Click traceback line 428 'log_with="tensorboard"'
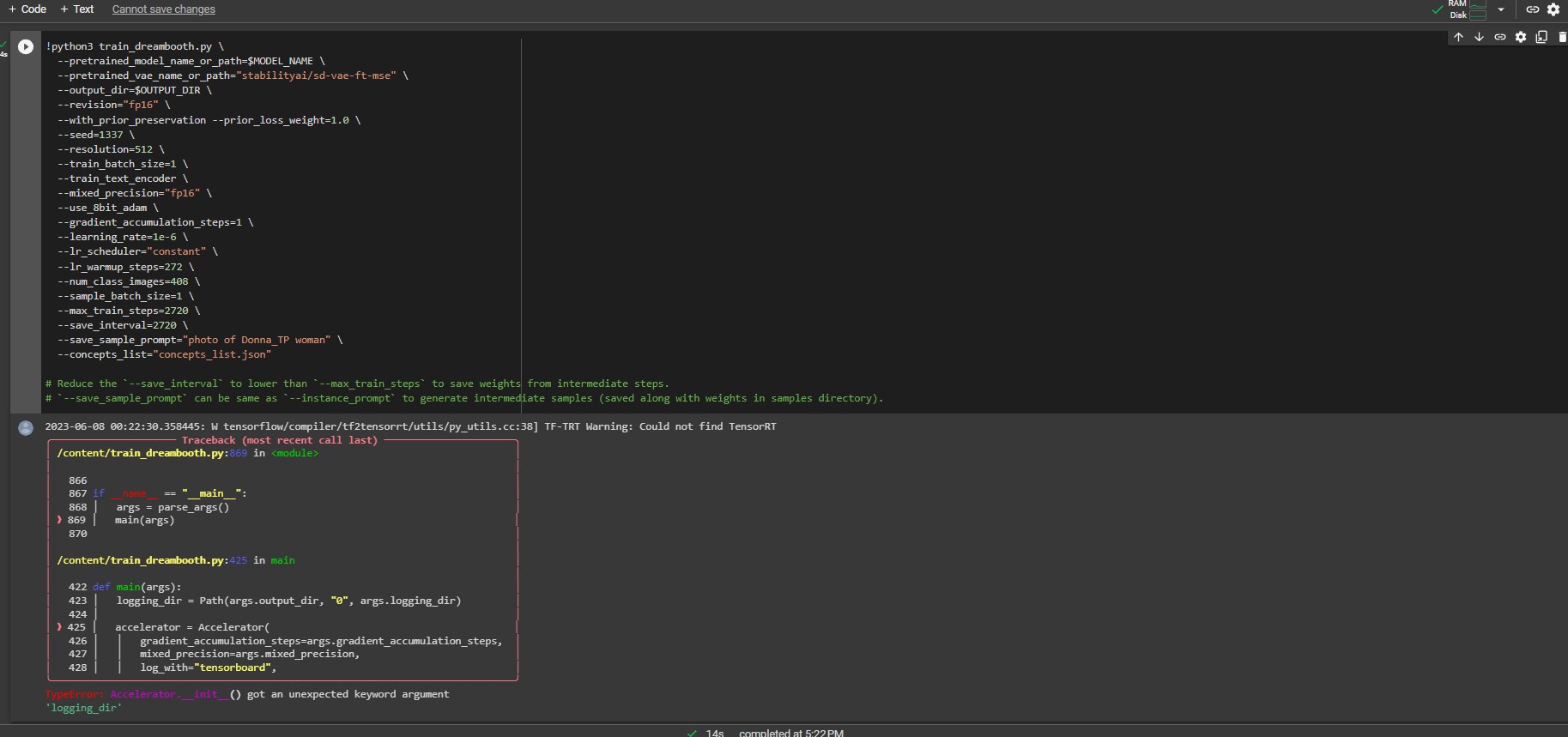Image resolution: width=1568 pixels, height=737 pixels. tap(208, 668)
